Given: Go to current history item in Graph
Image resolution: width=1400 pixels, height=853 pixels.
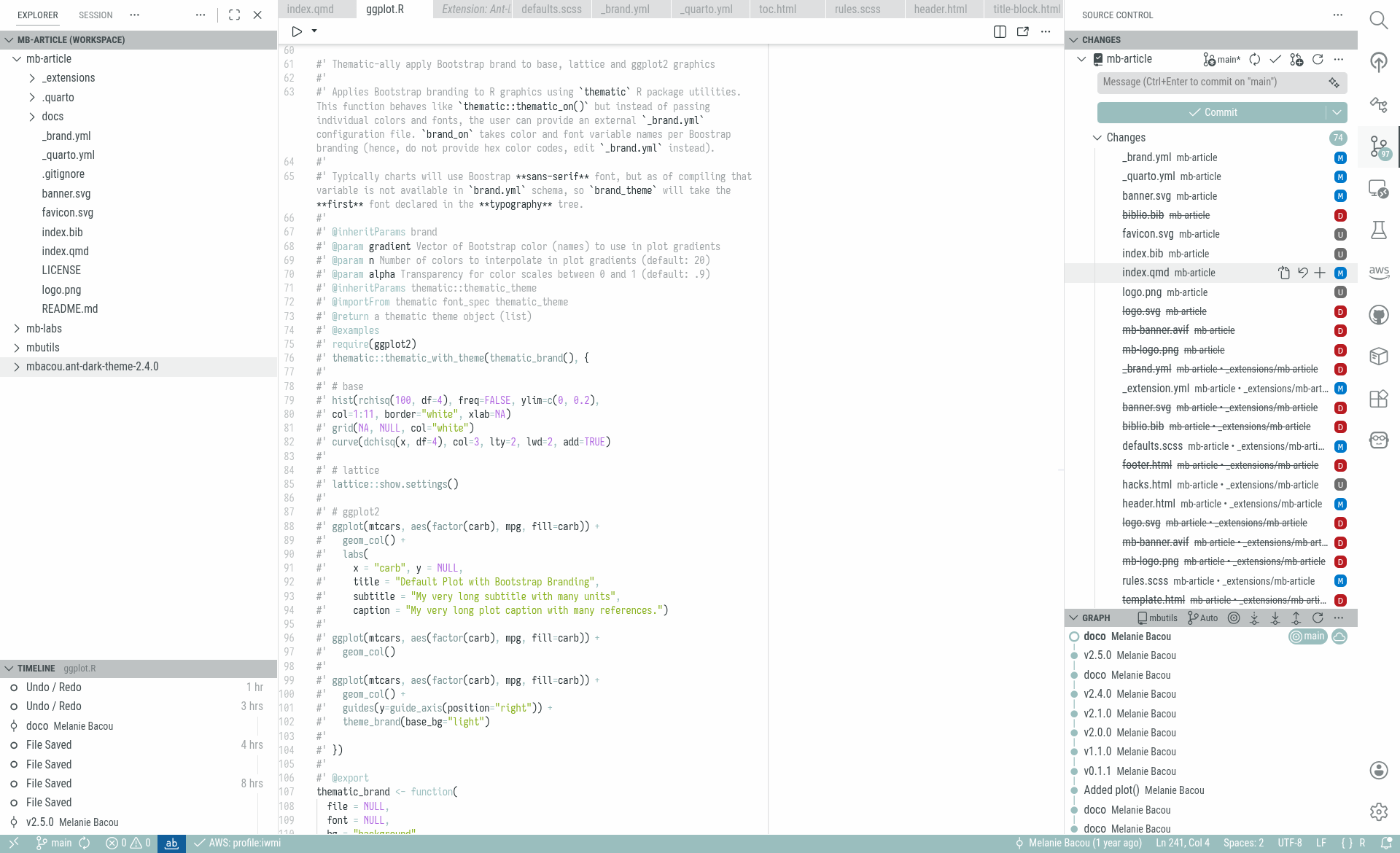Looking at the screenshot, I should [x=1233, y=618].
